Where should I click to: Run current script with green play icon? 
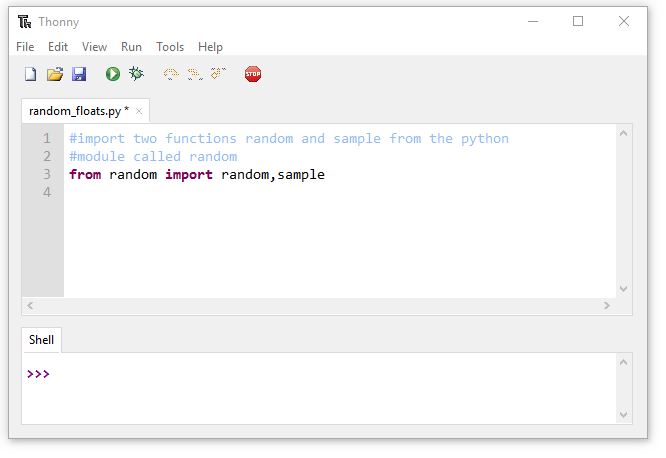[x=113, y=74]
